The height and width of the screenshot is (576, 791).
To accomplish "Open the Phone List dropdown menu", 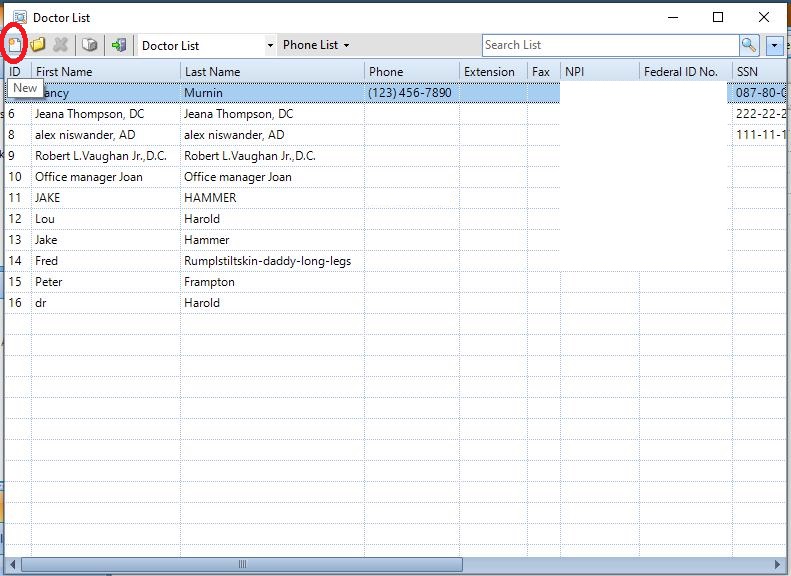I will click(316, 45).
